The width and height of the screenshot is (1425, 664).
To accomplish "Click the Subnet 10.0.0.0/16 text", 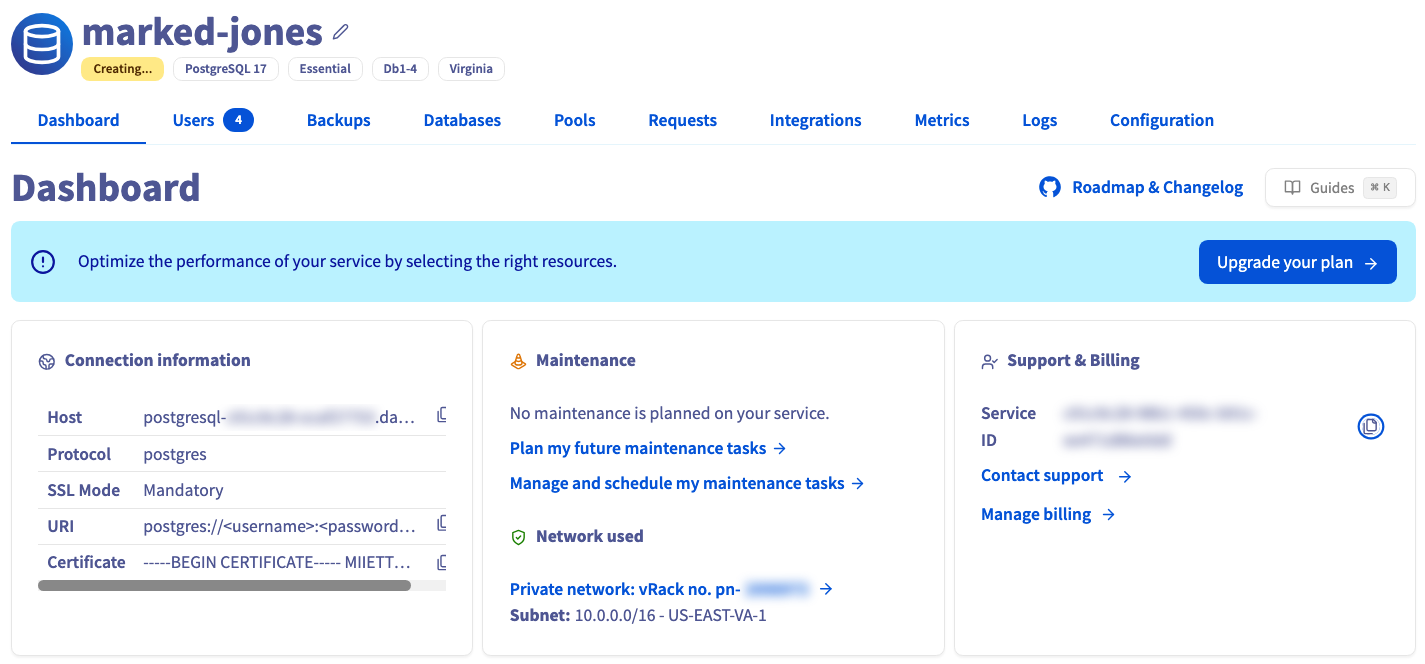I will pos(638,615).
